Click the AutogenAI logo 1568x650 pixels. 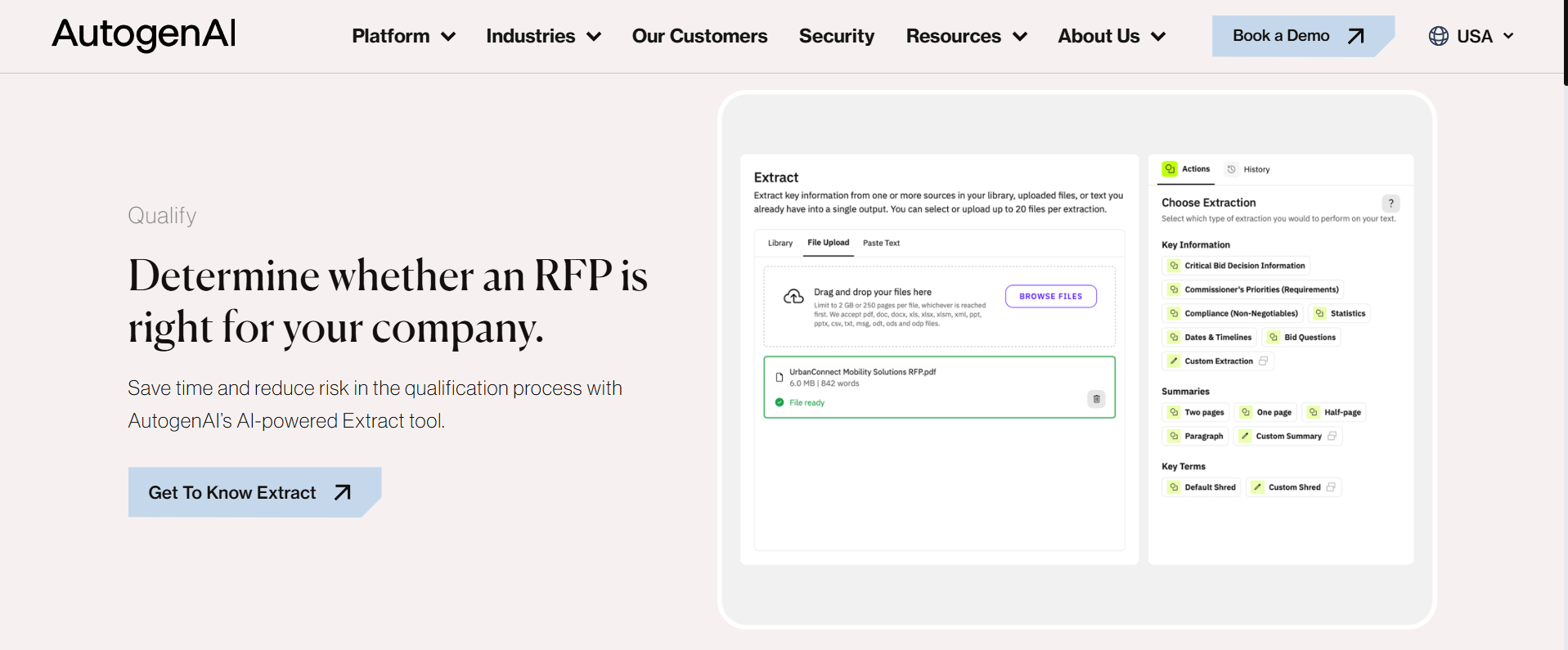coord(144,34)
